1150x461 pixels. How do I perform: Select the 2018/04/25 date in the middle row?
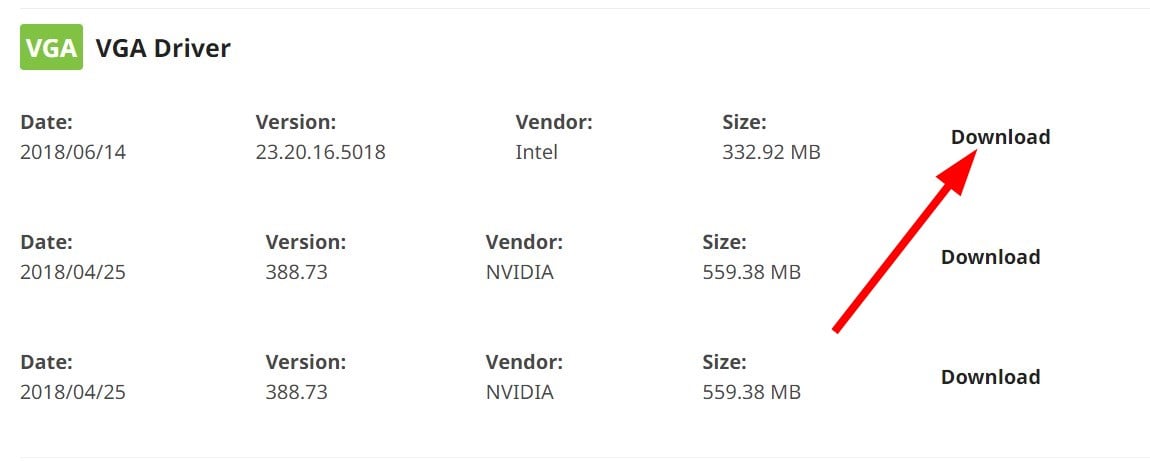click(73, 272)
